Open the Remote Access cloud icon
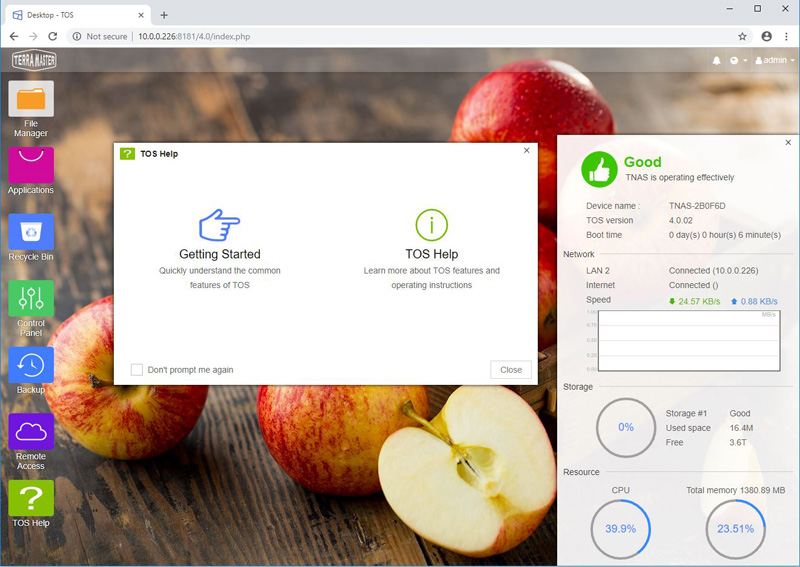The height and width of the screenshot is (567, 800). pos(31,432)
